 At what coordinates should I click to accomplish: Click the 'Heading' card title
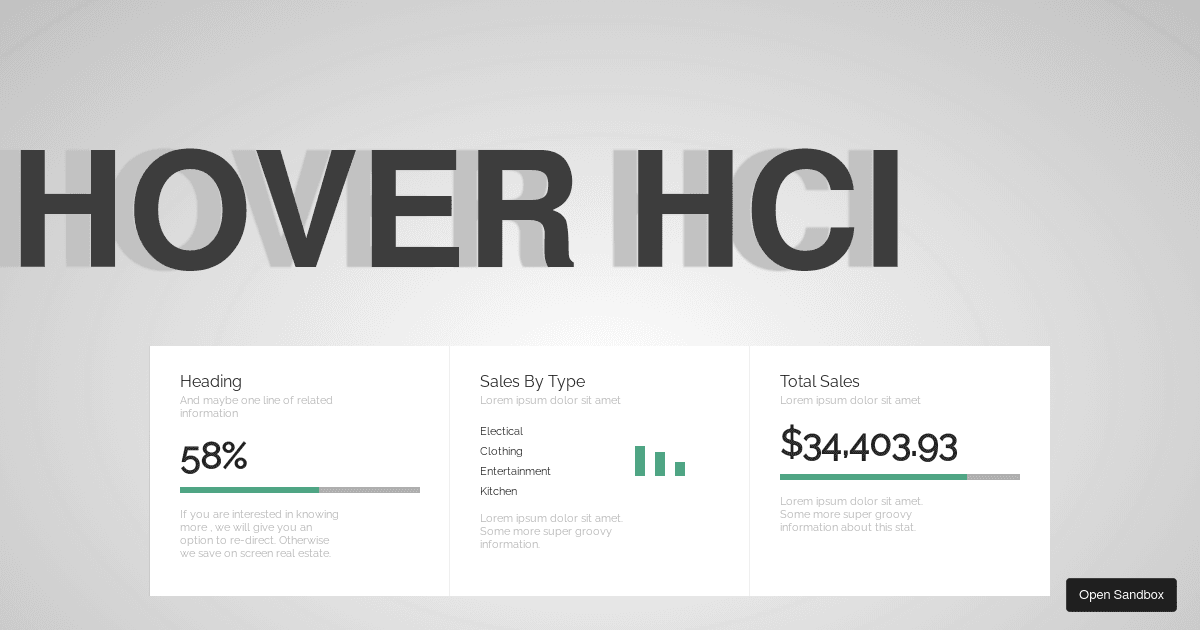point(211,381)
